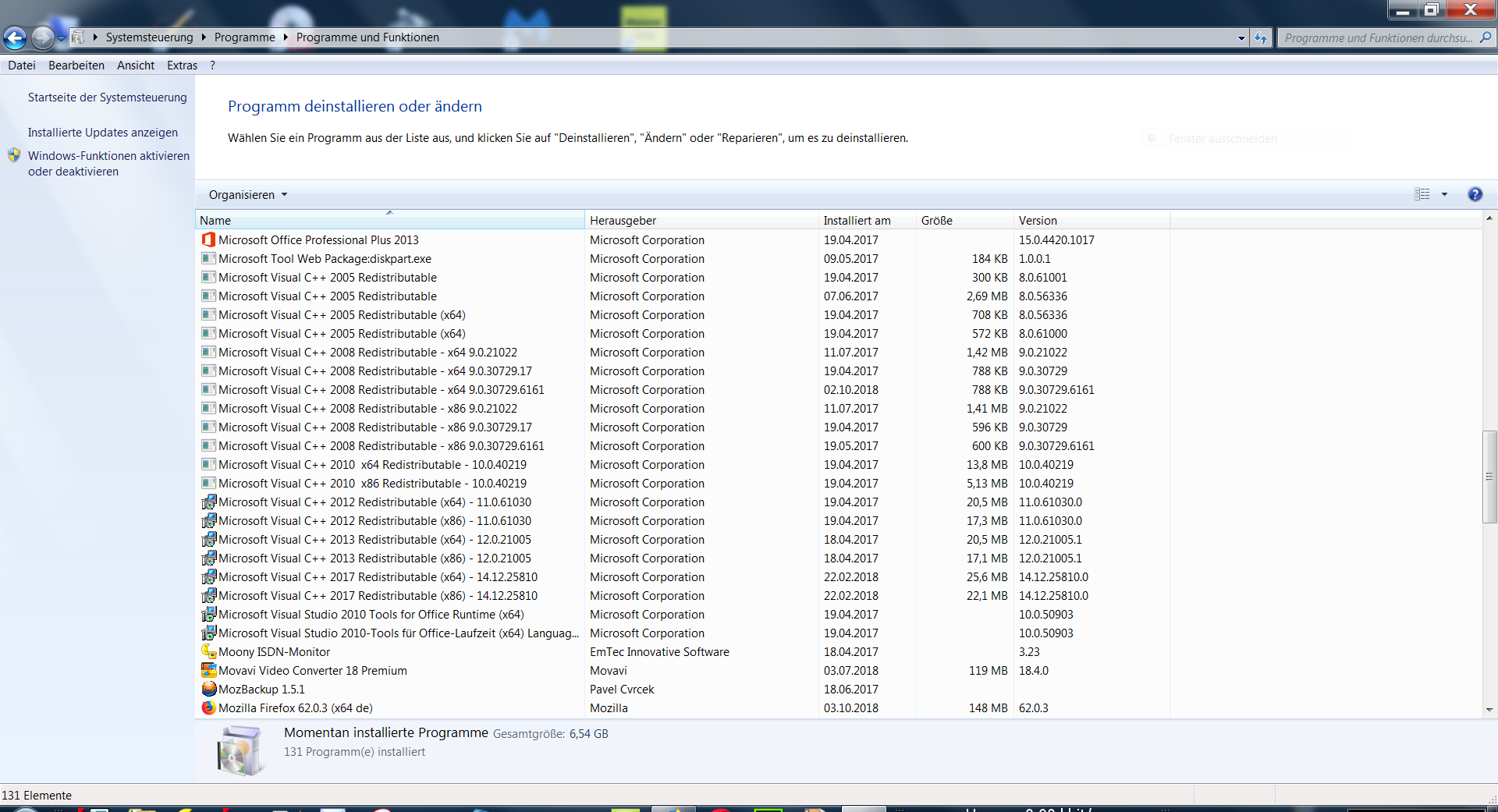Click the Visual Studio 2010 Tools for Office Runtime icon
Viewport: 1498px width, 812px height.
click(x=208, y=614)
